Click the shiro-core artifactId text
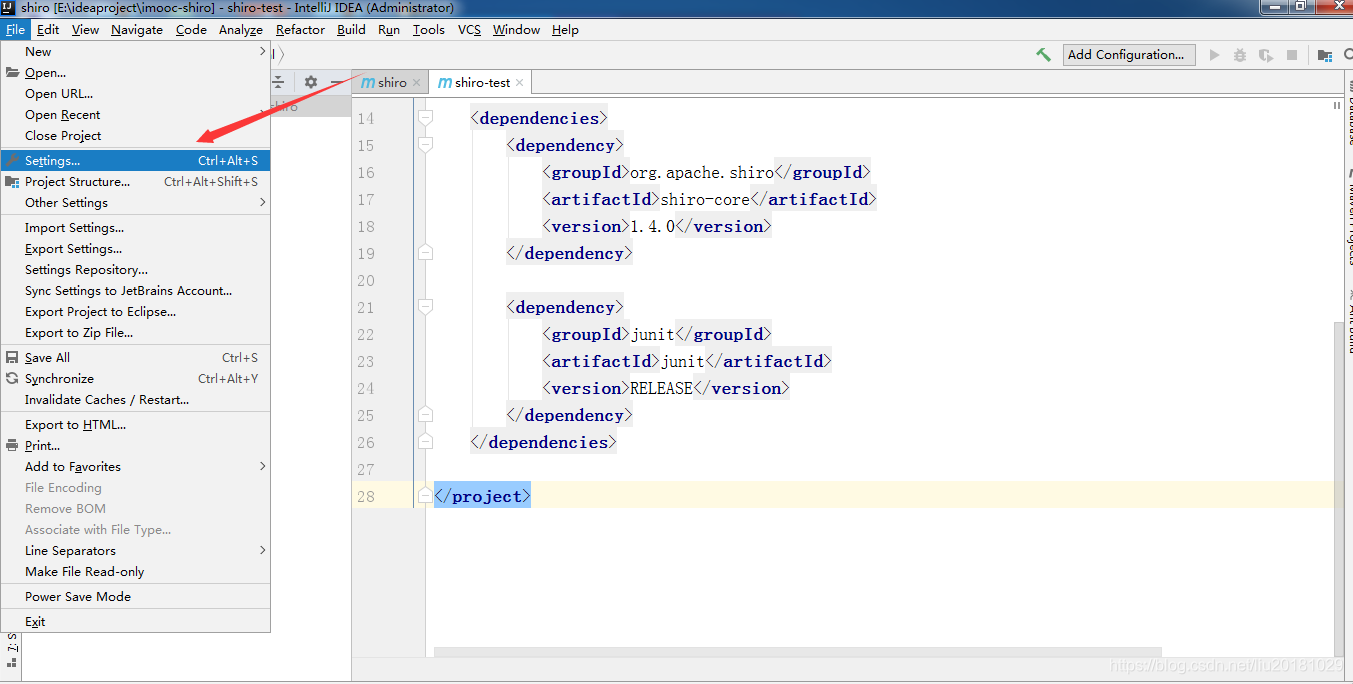This screenshot has height=684, width=1353. click(x=705, y=199)
